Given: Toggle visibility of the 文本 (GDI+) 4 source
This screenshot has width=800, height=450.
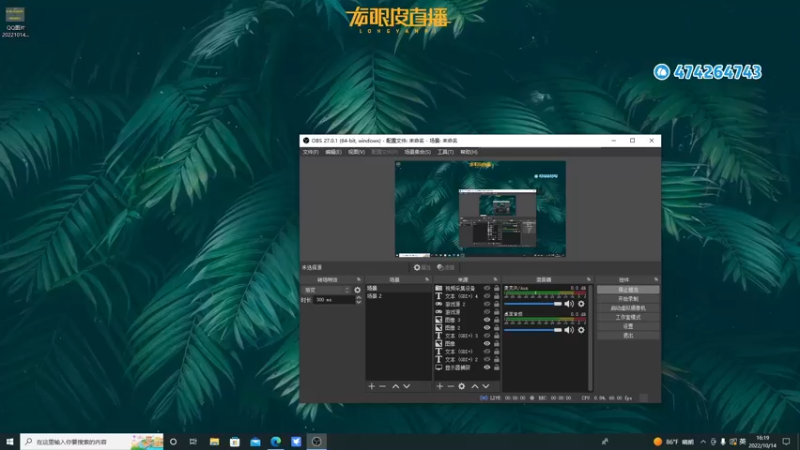Looking at the screenshot, I should (x=487, y=296).
